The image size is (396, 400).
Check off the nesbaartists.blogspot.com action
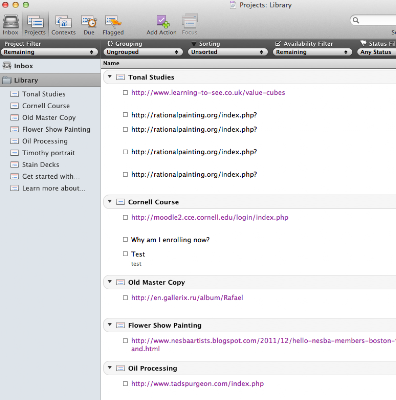pos(125,341)
